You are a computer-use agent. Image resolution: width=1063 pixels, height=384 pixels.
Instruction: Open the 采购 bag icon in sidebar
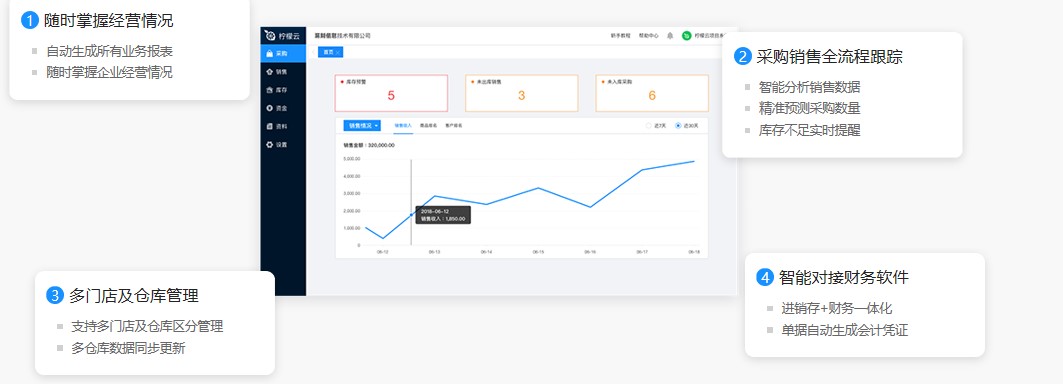[270, 53]
